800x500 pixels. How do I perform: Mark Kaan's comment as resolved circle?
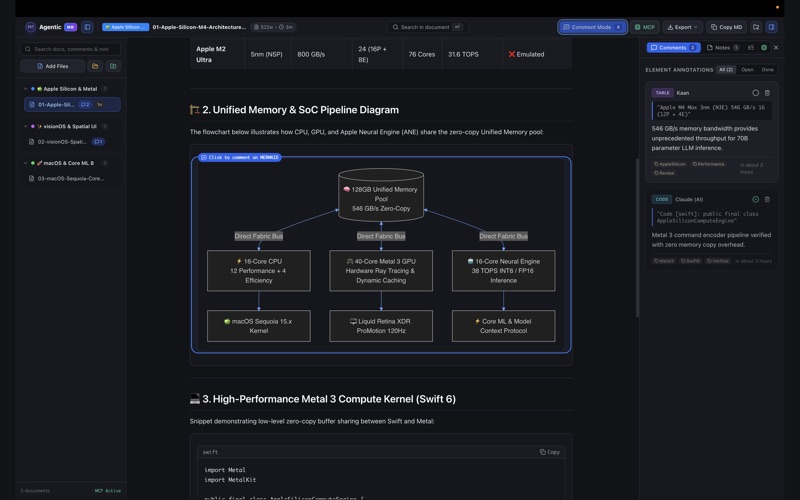(755, 93)
